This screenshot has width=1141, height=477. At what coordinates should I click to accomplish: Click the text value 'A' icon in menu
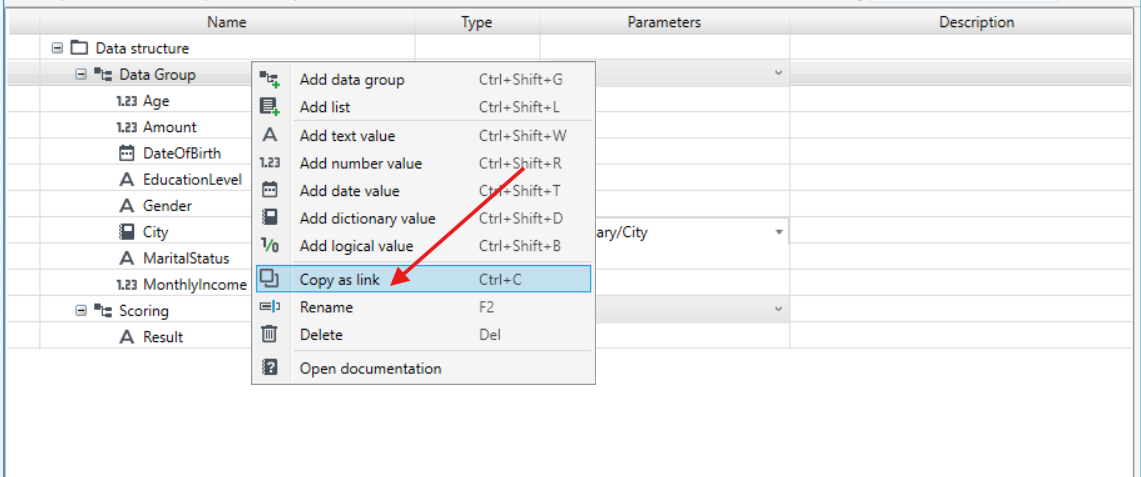pos(269,135)
